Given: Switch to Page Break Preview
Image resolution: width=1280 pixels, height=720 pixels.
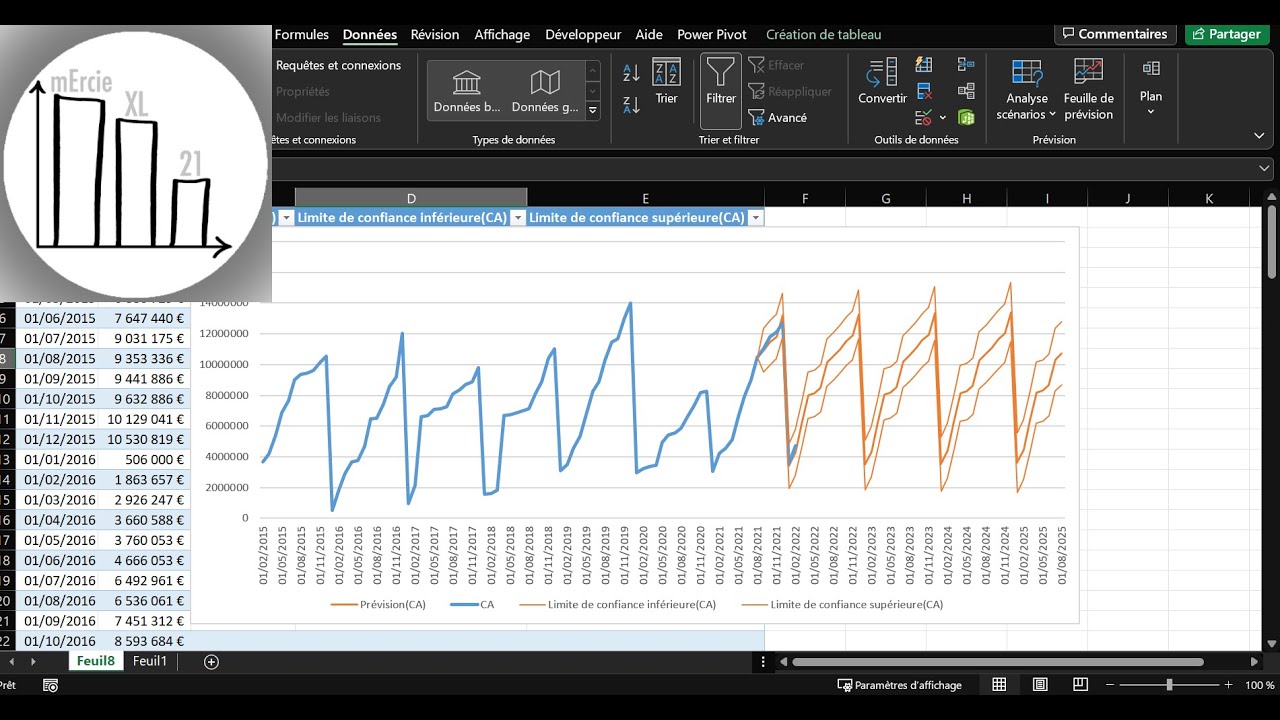Looking at the screenshot, I should coord(1080,685).
